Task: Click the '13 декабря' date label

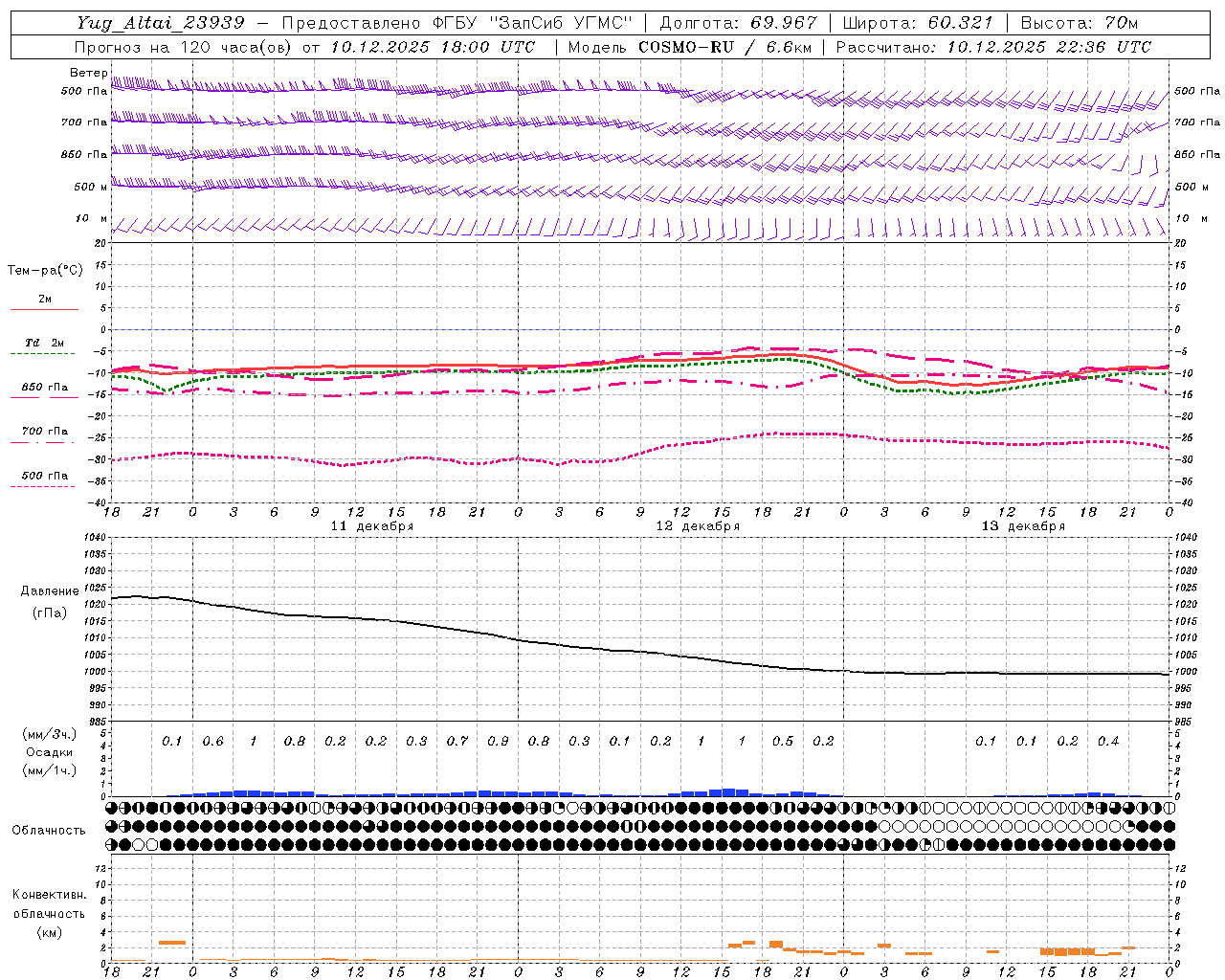Action: coord(1023,526)
